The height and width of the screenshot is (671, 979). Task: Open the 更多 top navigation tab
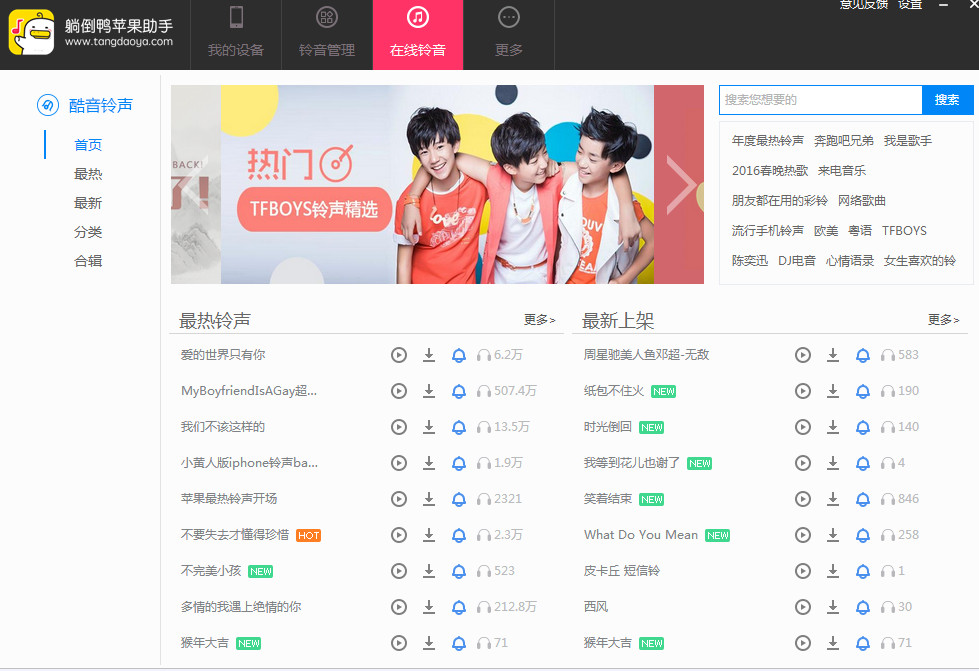click(509, 35)
